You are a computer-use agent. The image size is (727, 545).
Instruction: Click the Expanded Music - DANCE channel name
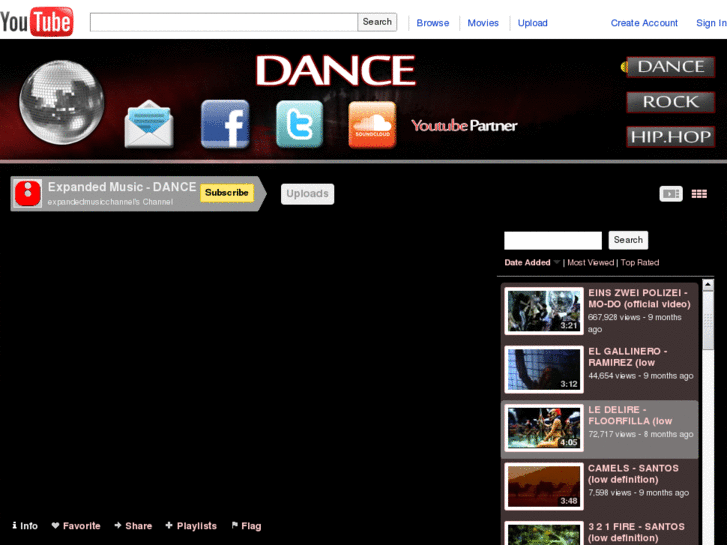[x=122, y=187]
